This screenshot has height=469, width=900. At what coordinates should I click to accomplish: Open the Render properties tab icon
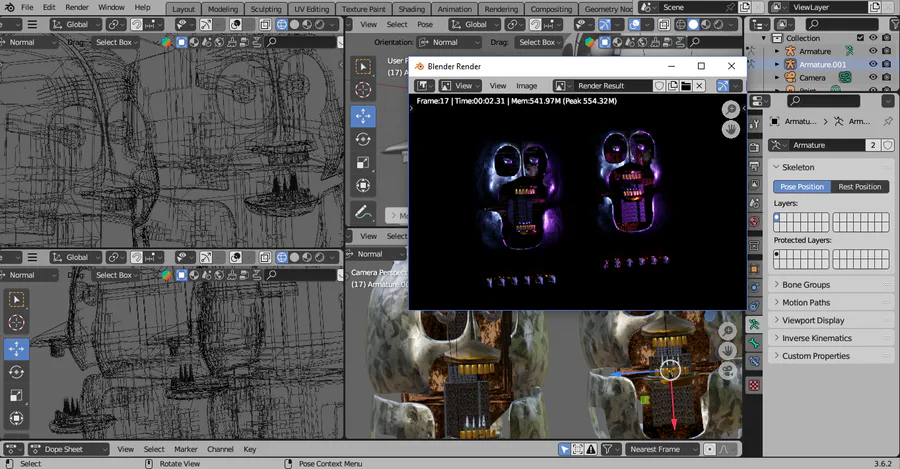(754, 148)
